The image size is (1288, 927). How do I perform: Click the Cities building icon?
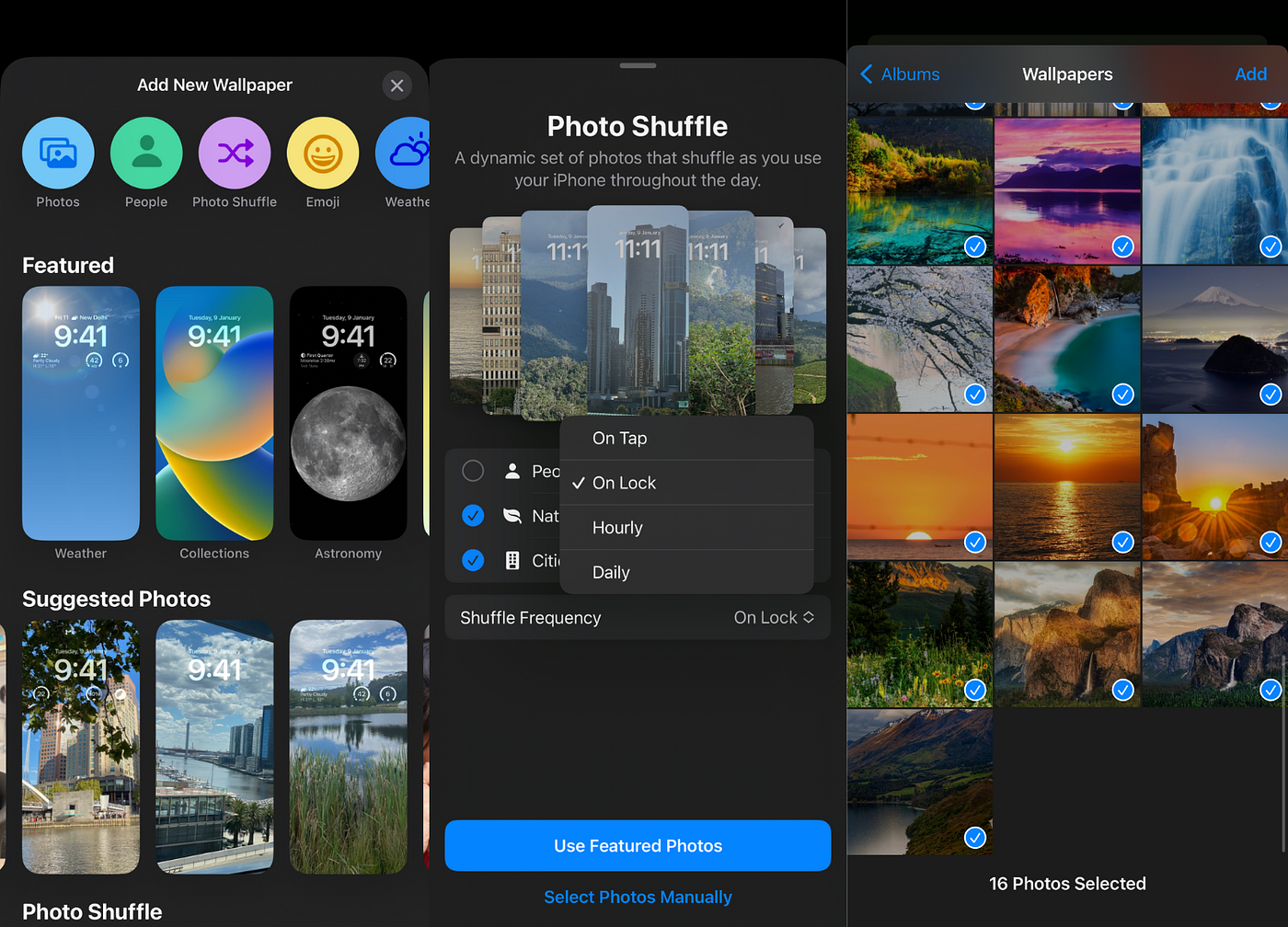(x=512, y=560)
